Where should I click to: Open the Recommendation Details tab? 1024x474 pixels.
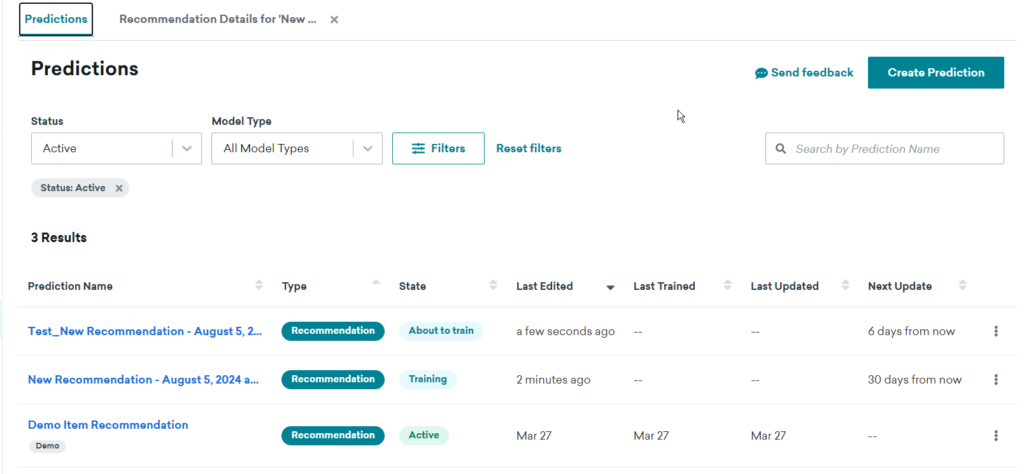pyautogui.click(x=217, y=19)
